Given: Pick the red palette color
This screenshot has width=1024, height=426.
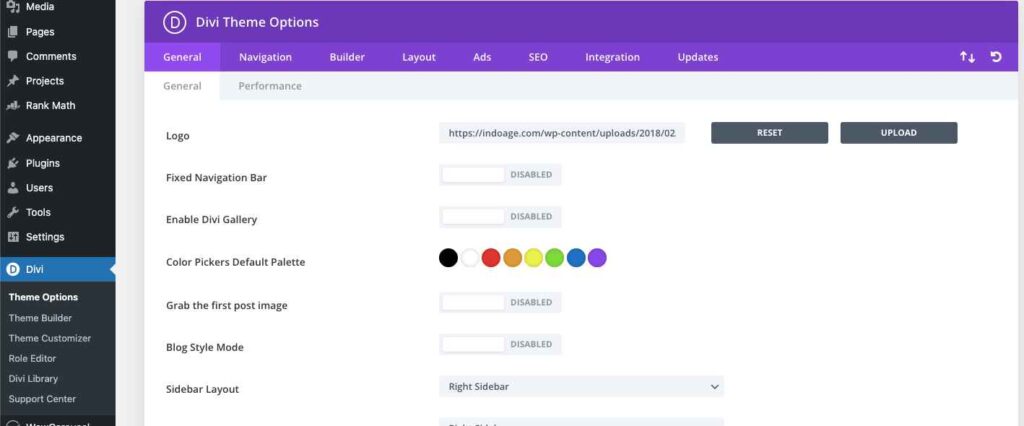Looking at the screenshot, I should (x=490, y=258).
